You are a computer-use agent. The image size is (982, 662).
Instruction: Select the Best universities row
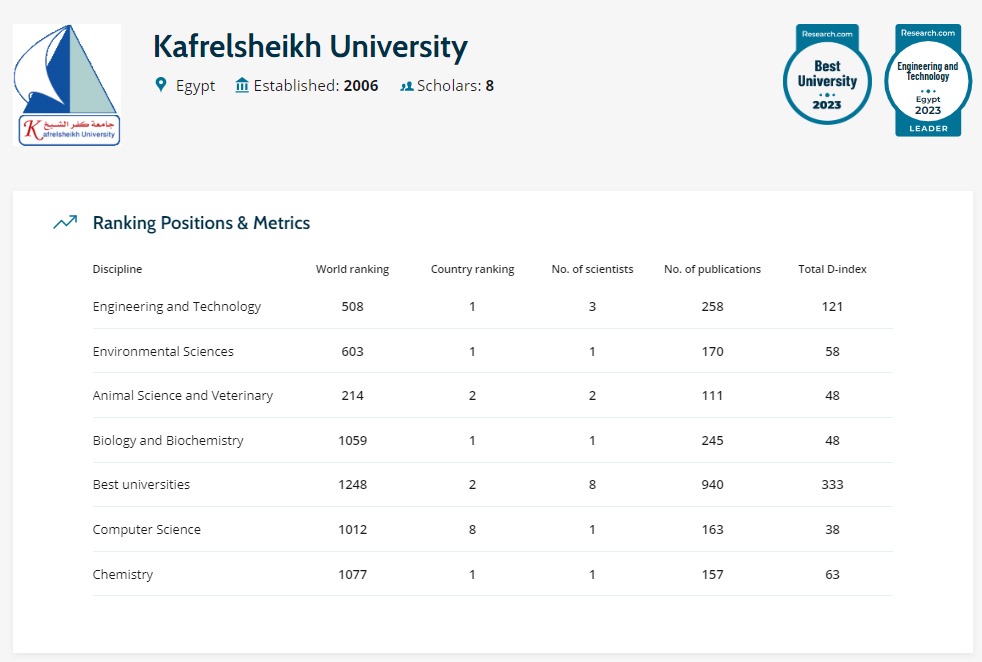[x=141, y=485]
